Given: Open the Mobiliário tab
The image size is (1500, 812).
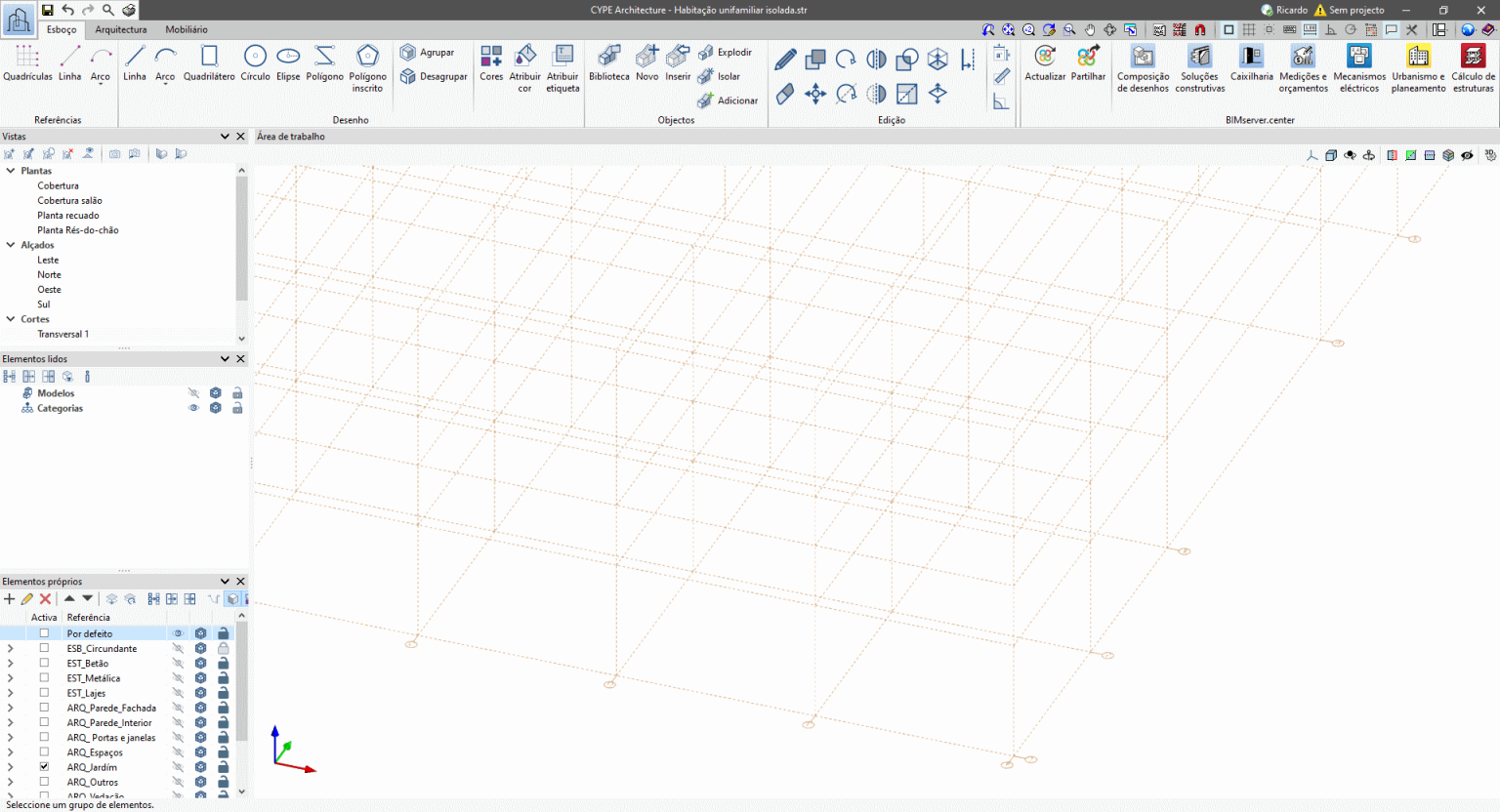Looking at the screenshot, I should [186, 29].
